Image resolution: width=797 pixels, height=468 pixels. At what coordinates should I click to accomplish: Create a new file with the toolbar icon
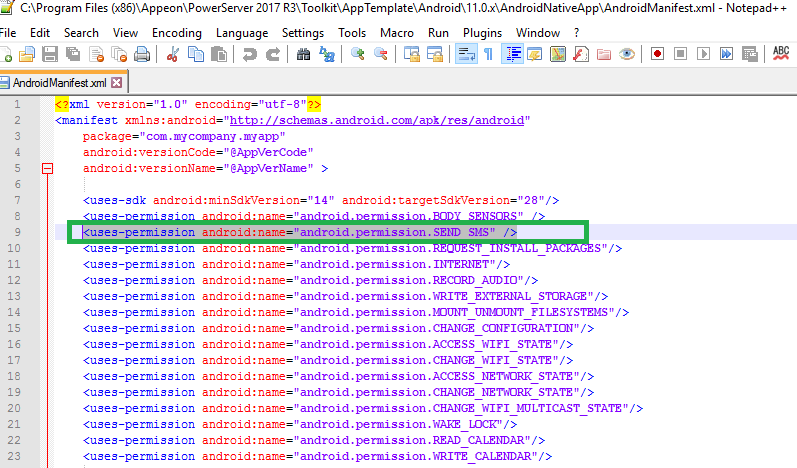(5, 54)
